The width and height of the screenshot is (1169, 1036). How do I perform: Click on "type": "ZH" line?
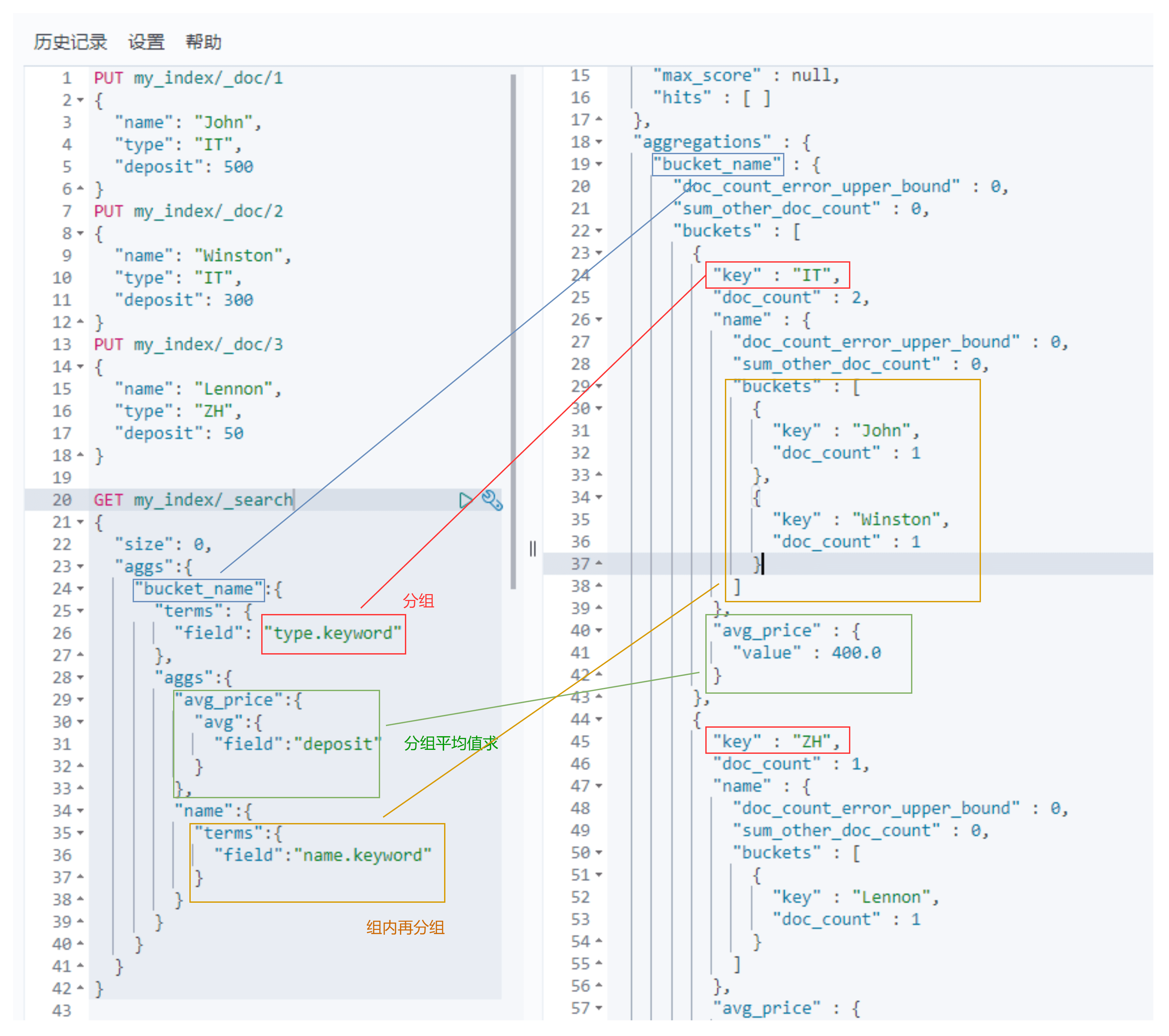pyautogui.click(x=178, y=411)
